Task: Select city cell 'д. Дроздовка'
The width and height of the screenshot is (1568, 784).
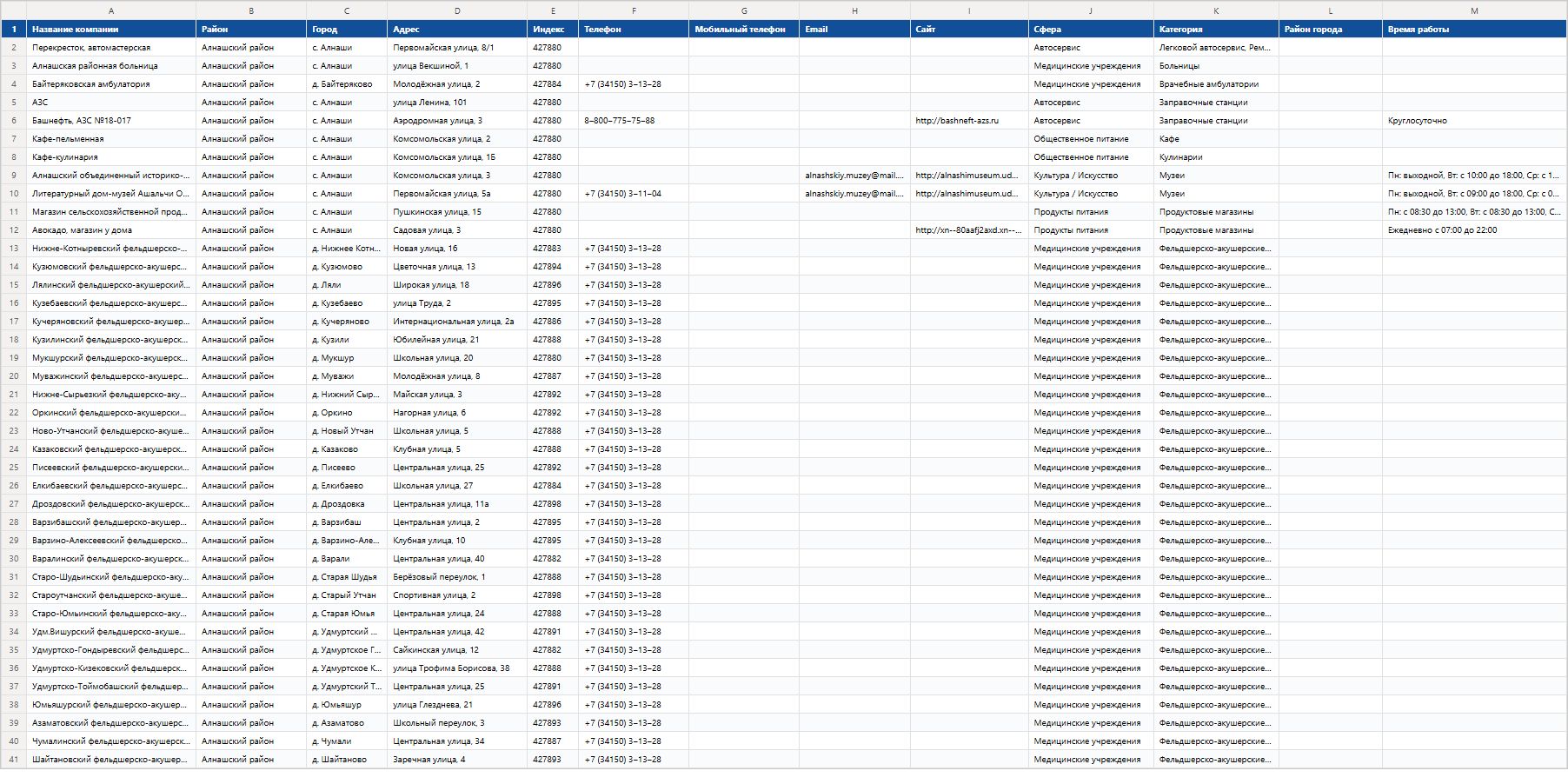Action: [x=347, y=504]
